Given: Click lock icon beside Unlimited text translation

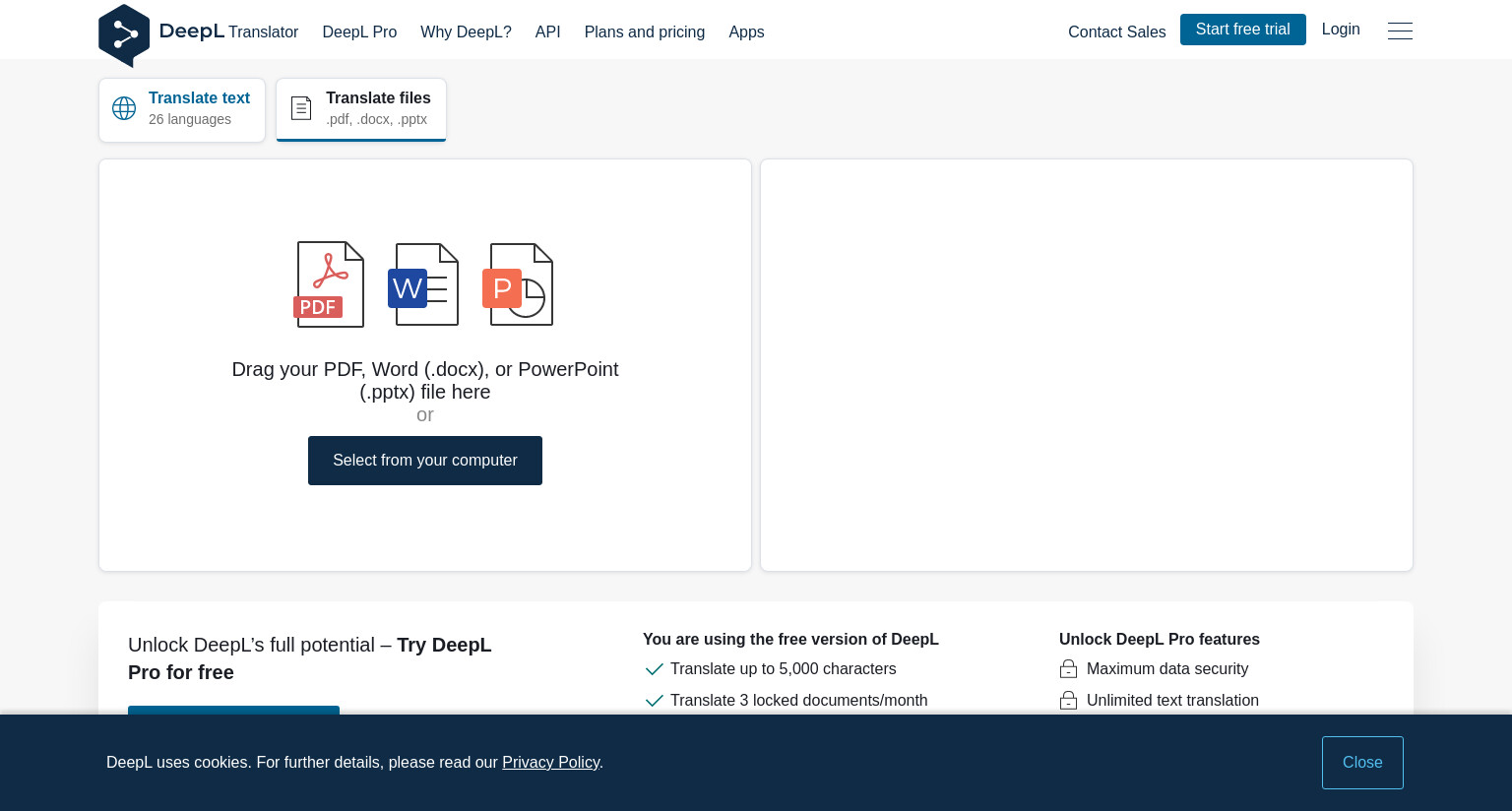Looking at the screenshot, I should click(x=1068, y=701).
